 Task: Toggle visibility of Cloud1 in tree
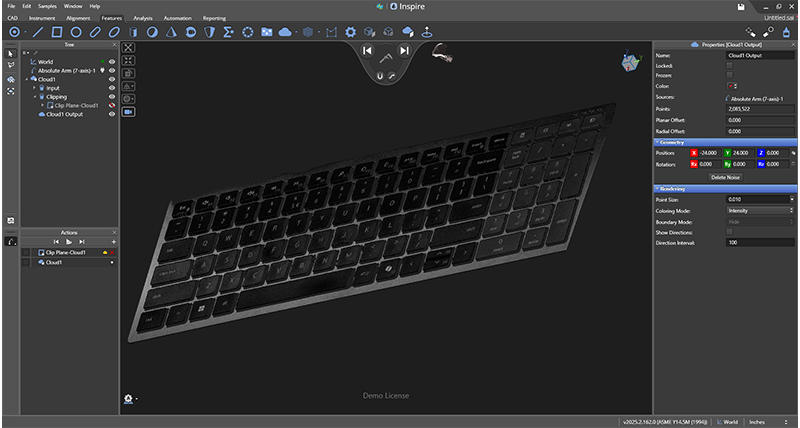112,79
